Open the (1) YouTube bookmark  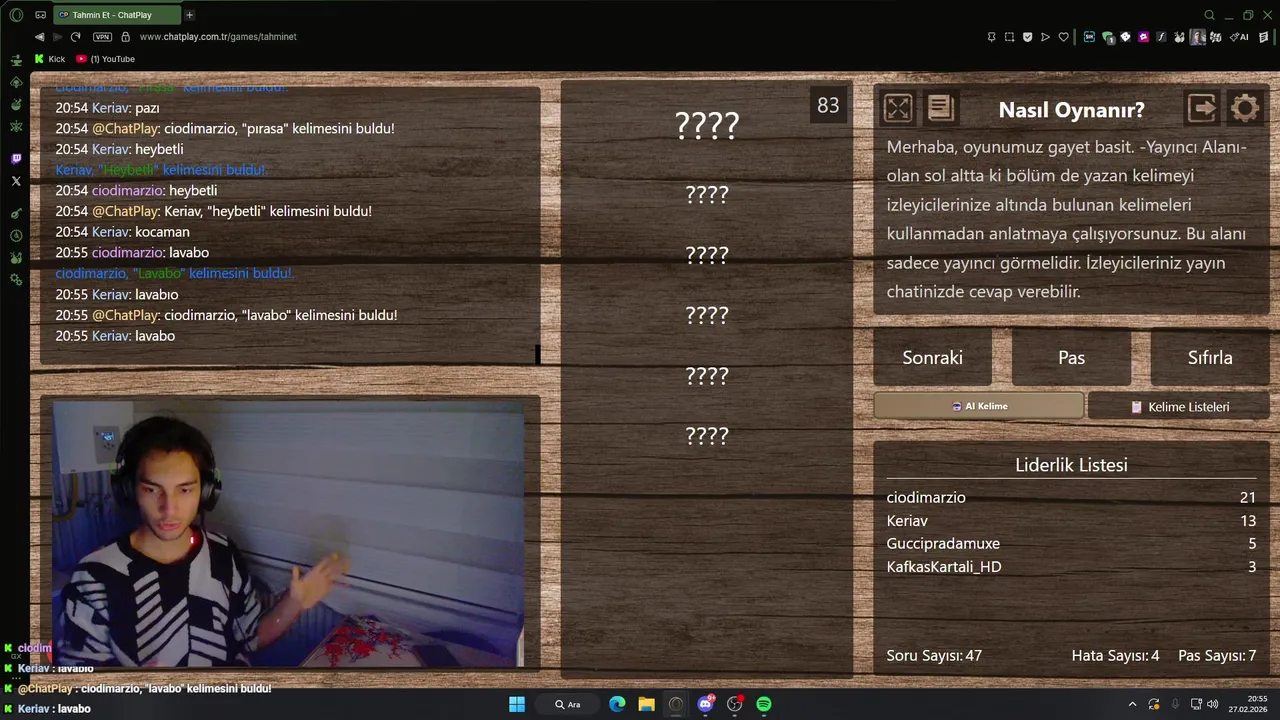(x=106, y=59)
